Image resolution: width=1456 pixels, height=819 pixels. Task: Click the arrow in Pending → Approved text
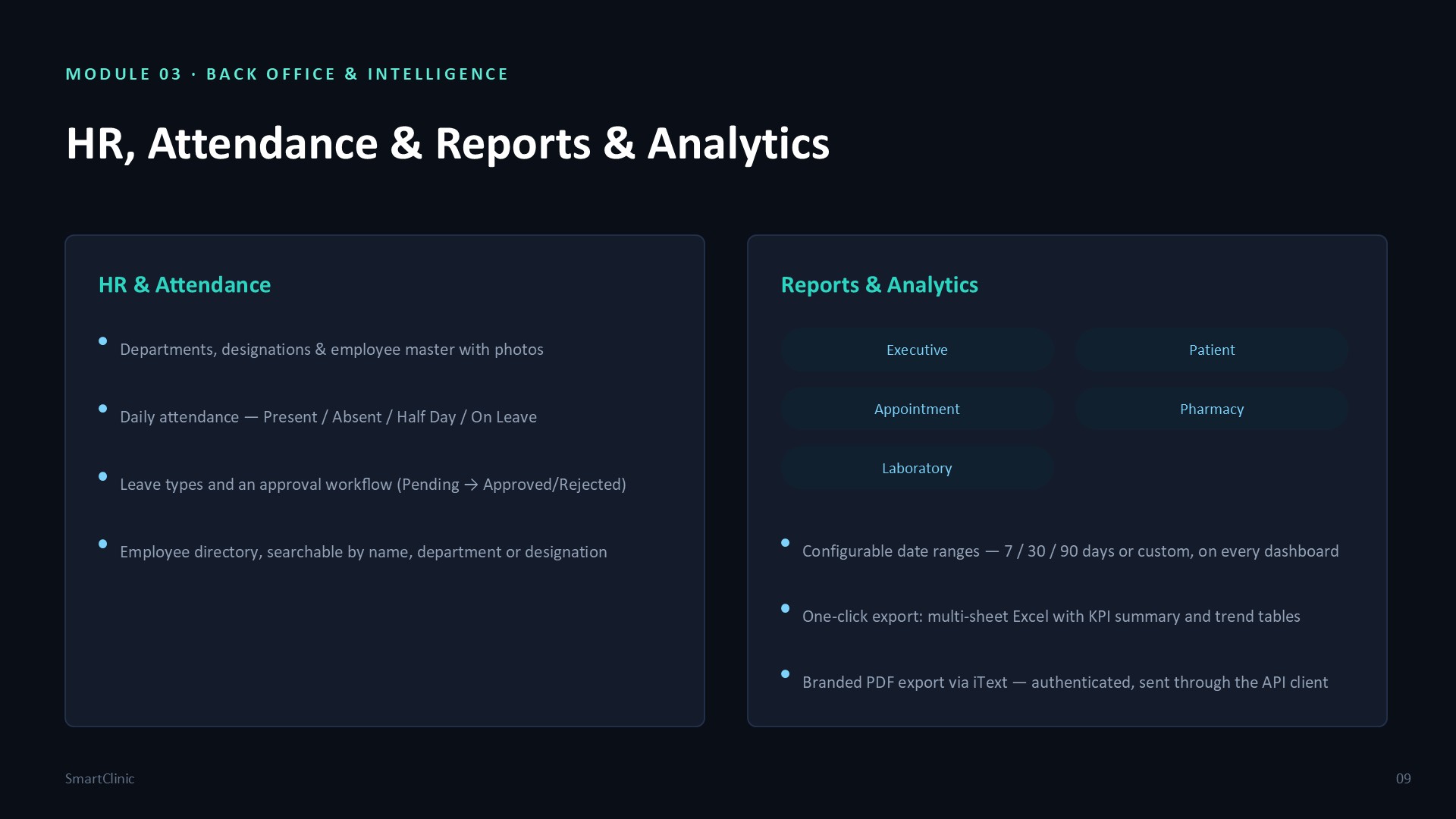(x=471, y=485)
